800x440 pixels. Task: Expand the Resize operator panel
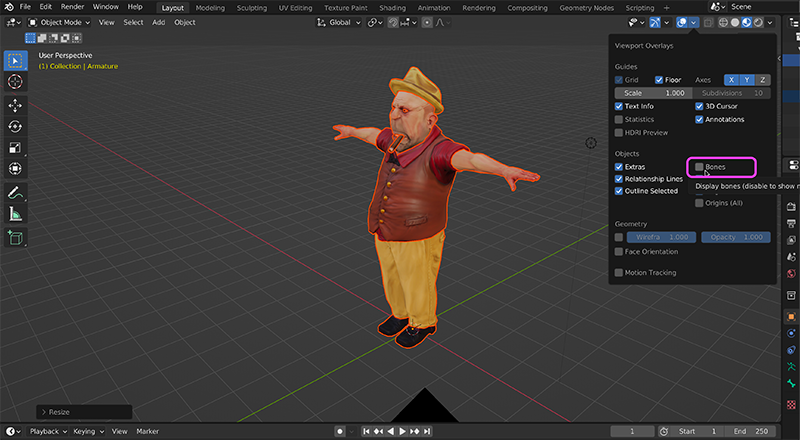(84, 412)
